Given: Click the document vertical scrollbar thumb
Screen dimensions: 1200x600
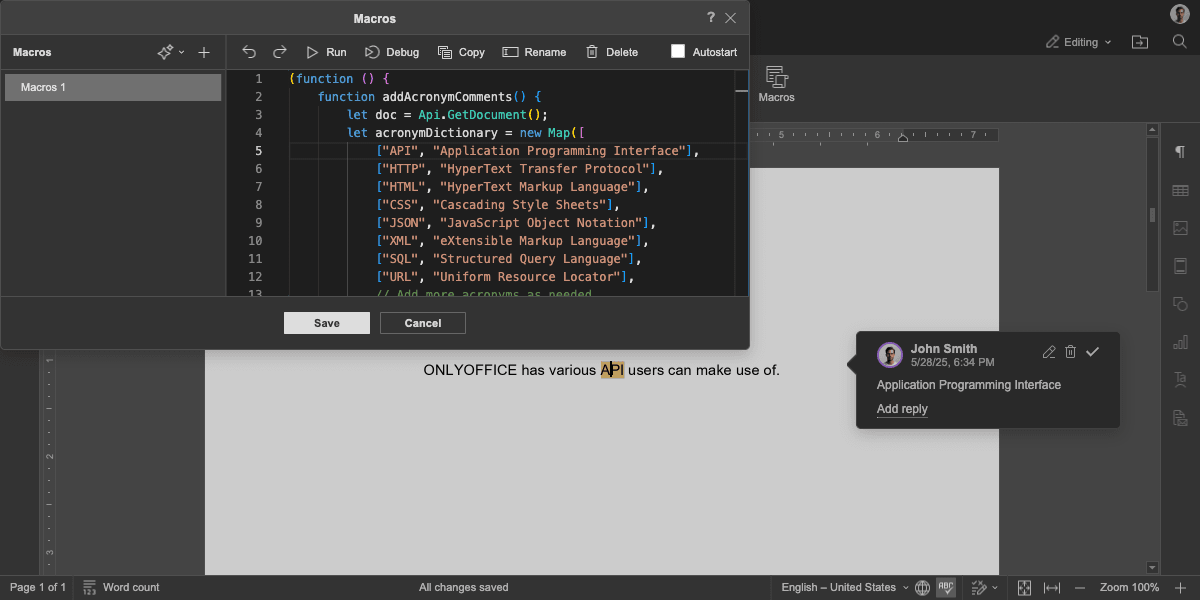Looking at the screenshot, I should tap(1152, 215).
